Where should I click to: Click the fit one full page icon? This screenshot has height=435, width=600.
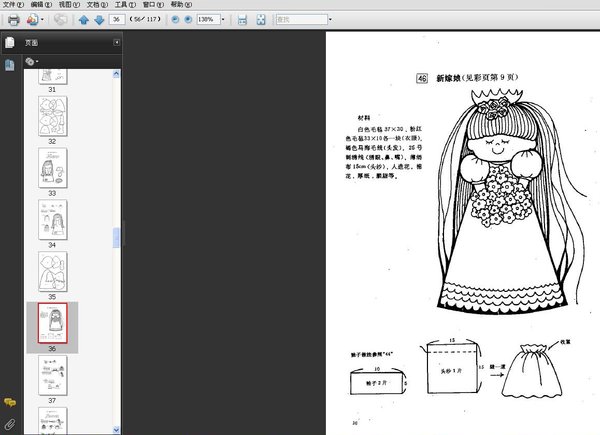pos(261,20)
